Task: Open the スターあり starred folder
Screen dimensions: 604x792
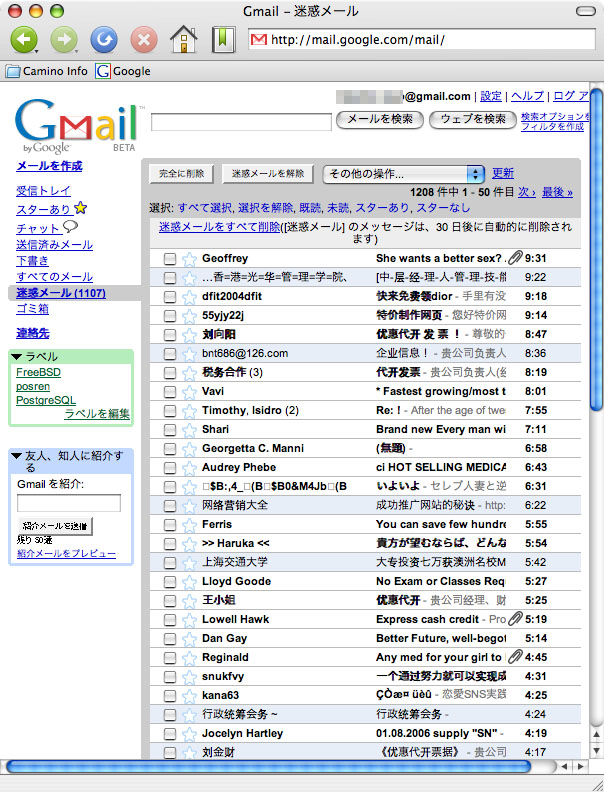Action: 43,209
